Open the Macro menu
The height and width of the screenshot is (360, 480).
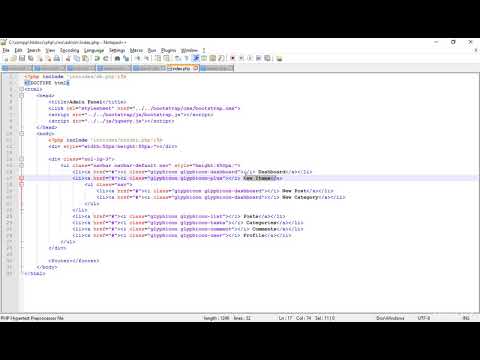click(x=136, y=50)
